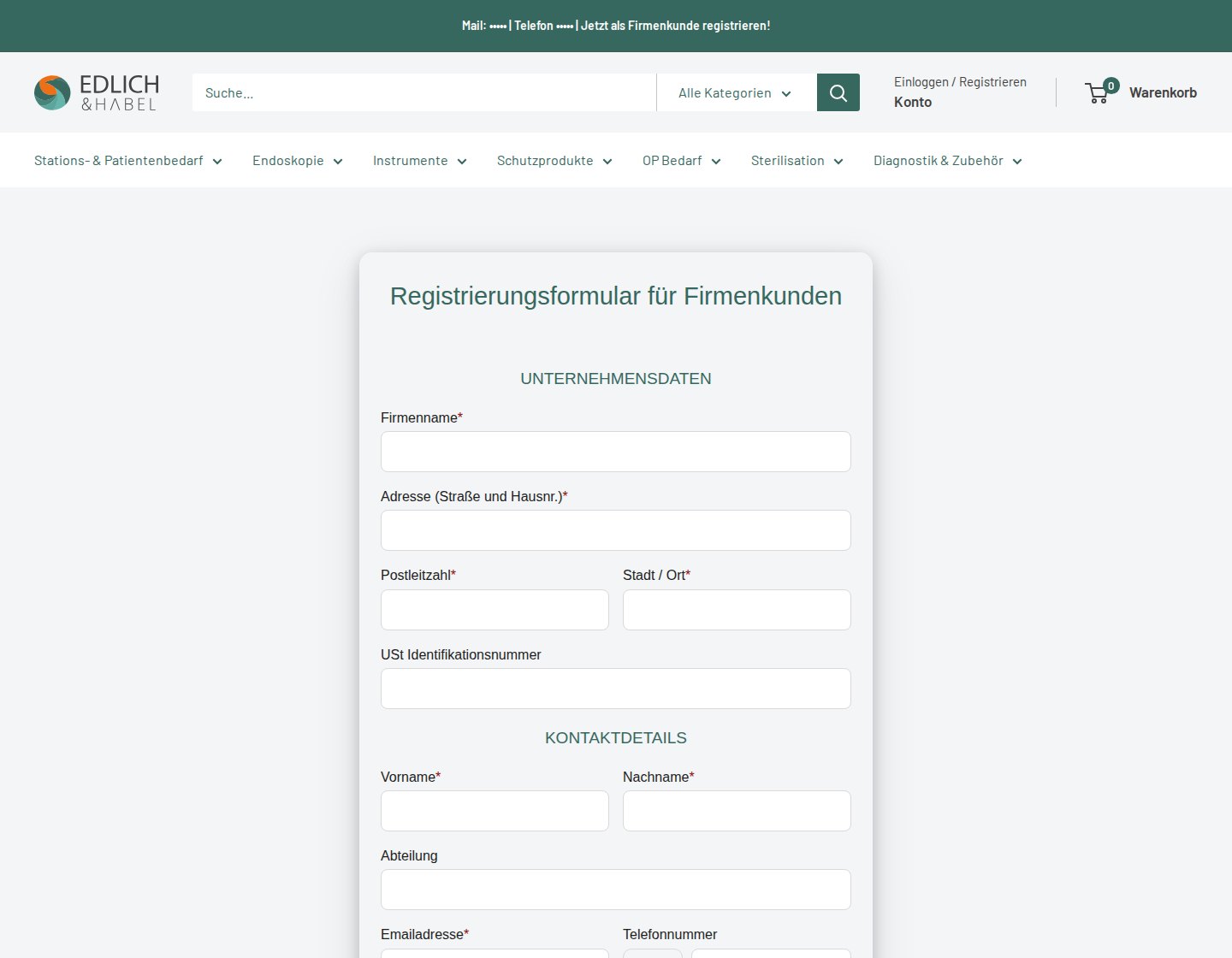Screen dimensions: 1232x958
Task: Open the Warenkorb link
Action: tap(1163, 92)
